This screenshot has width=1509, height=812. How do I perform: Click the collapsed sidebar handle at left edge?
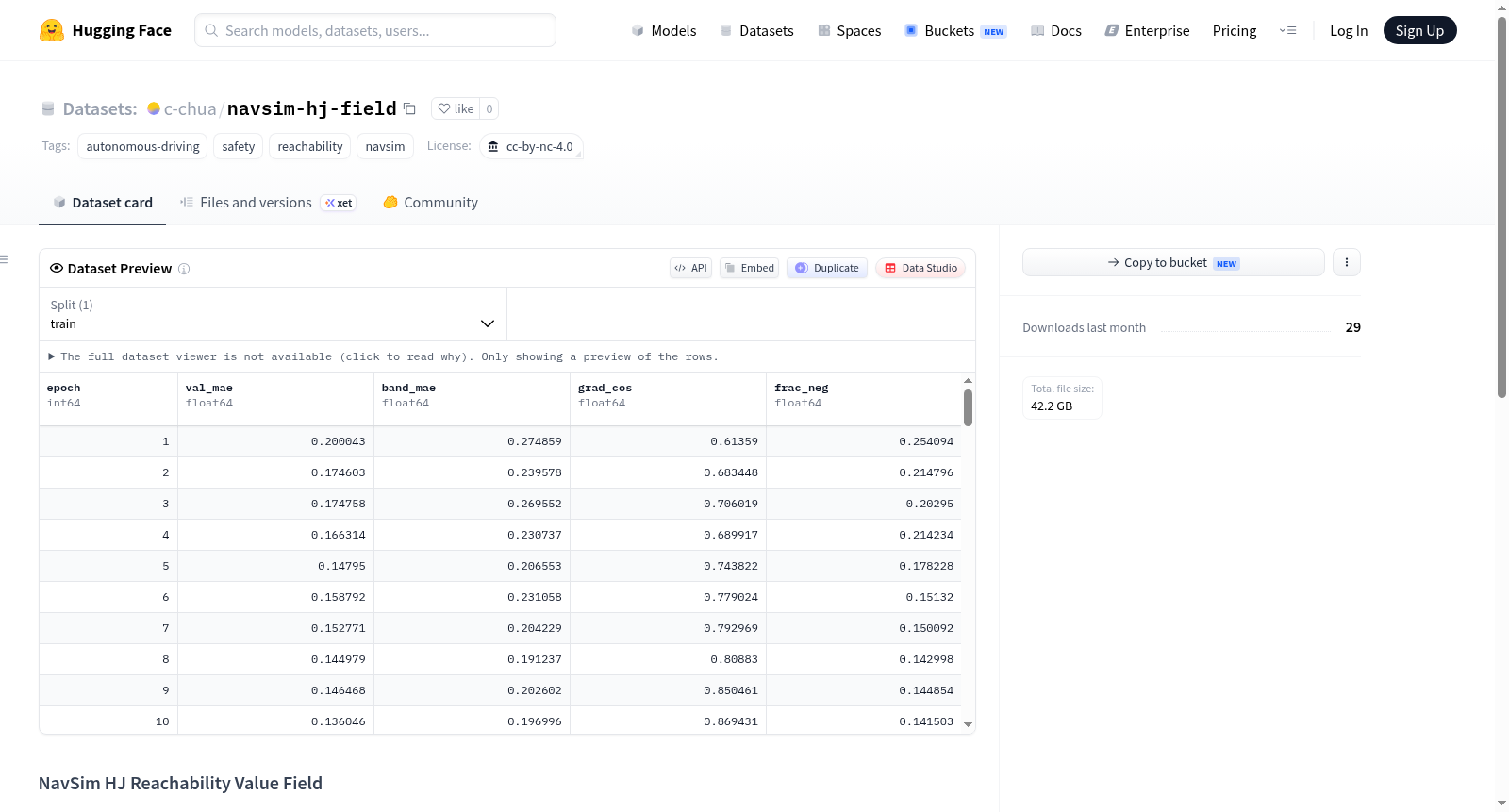tap(4, 259)
